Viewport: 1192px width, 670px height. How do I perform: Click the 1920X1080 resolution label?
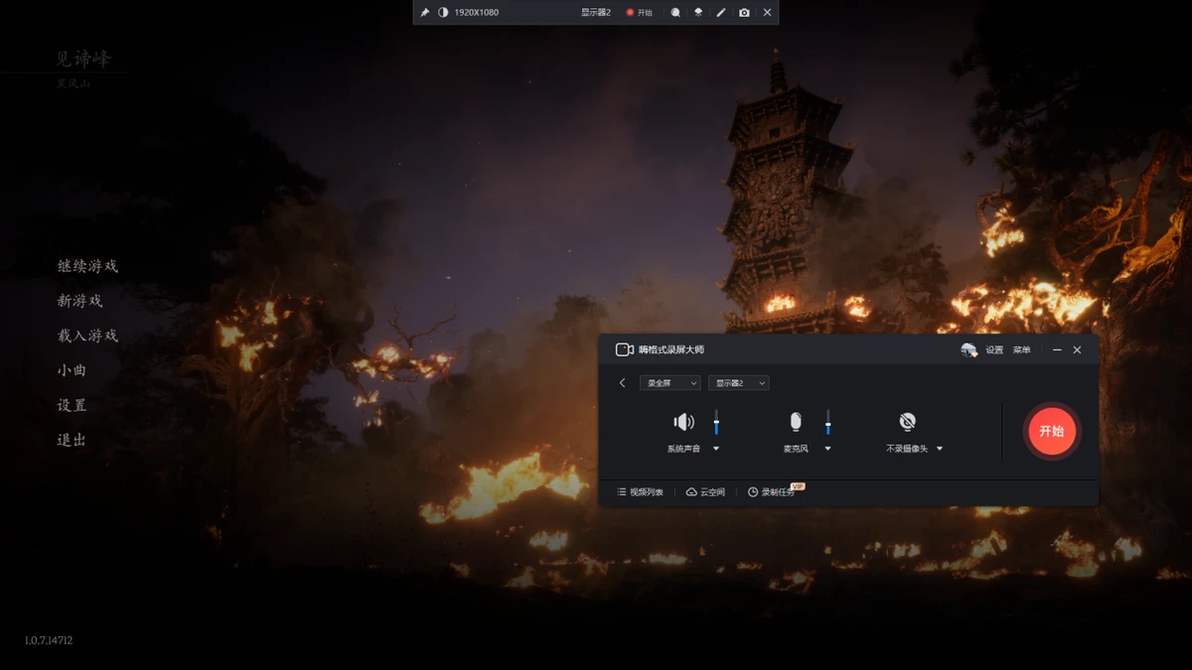tap(477, 12)
